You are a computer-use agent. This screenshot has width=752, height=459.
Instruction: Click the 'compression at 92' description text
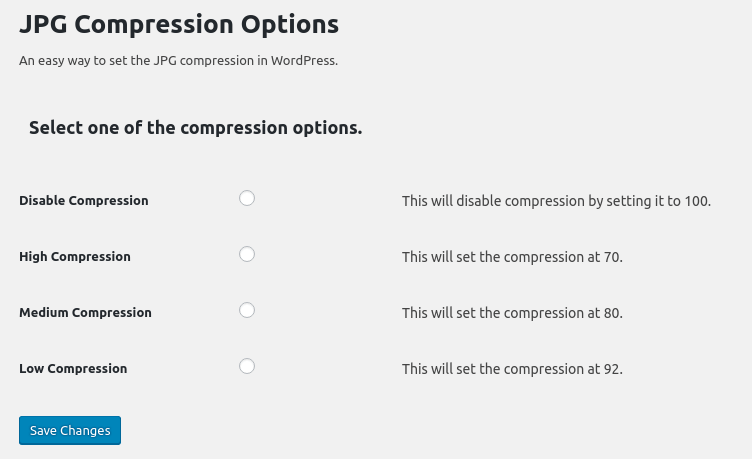point(512,369)
